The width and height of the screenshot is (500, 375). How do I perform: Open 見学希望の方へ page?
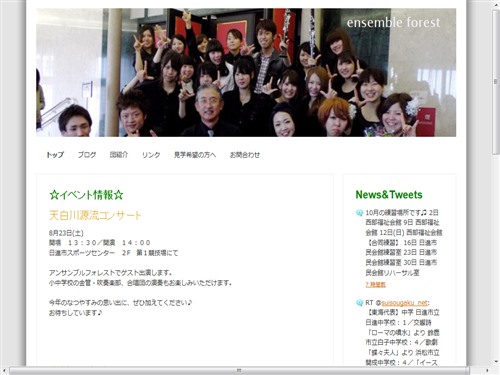(195, 155)
